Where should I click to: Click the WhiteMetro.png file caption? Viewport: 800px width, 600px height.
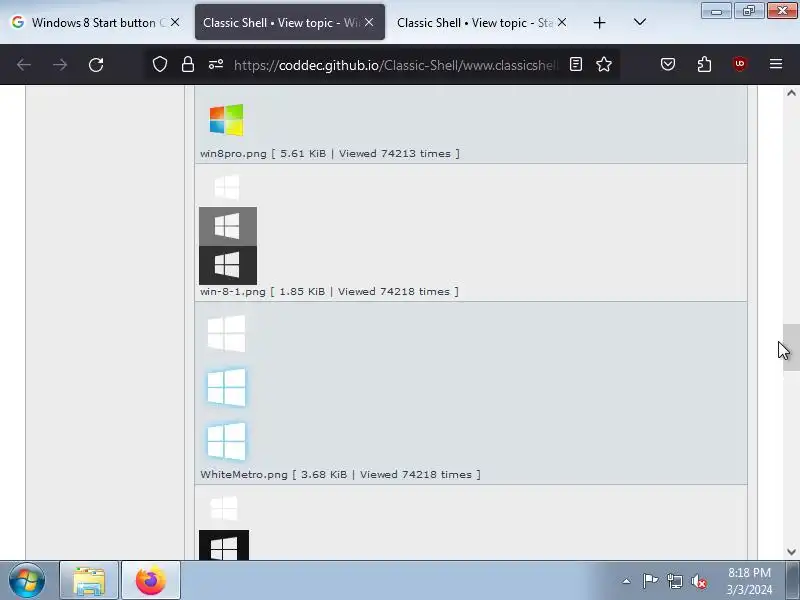340,474
